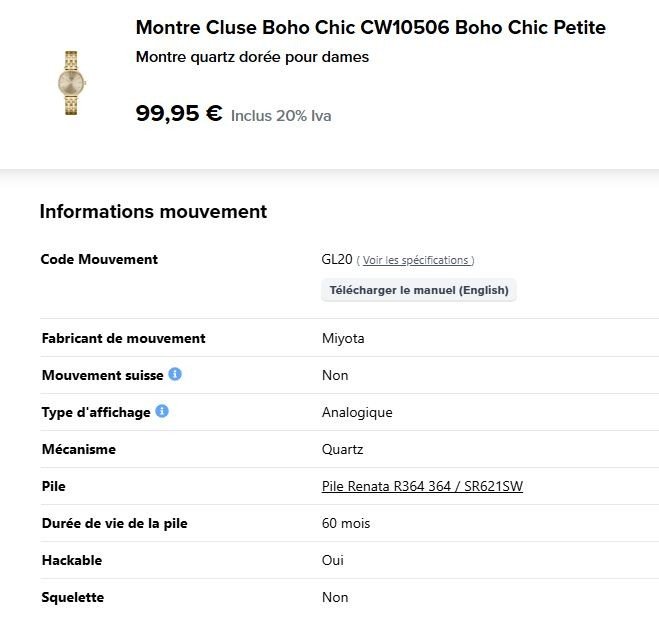This screenshot has width=659, height=635.
Task: Click the Analogique display type value
Action: tap(357, 412)
